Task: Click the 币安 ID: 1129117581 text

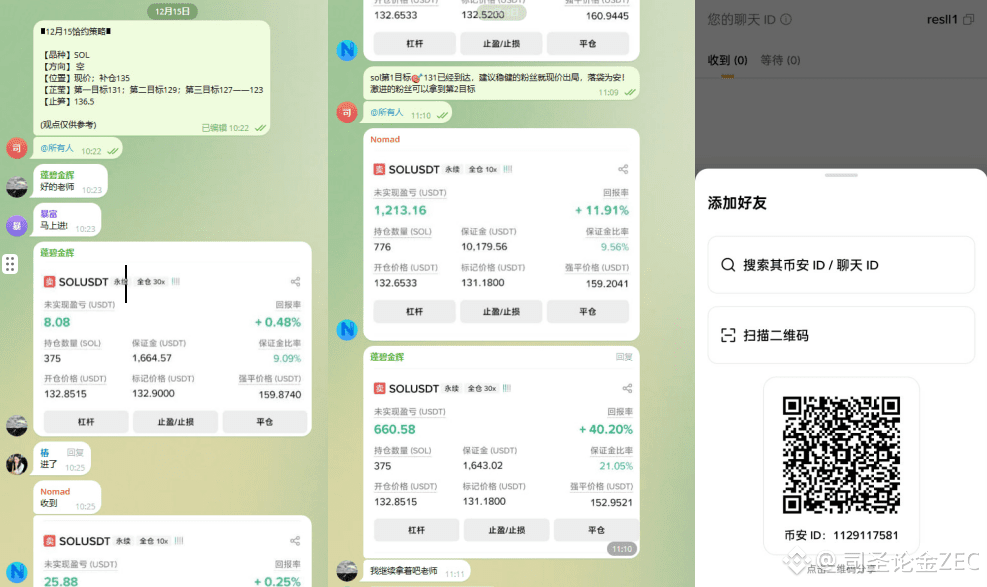Action: click(841, 535)
